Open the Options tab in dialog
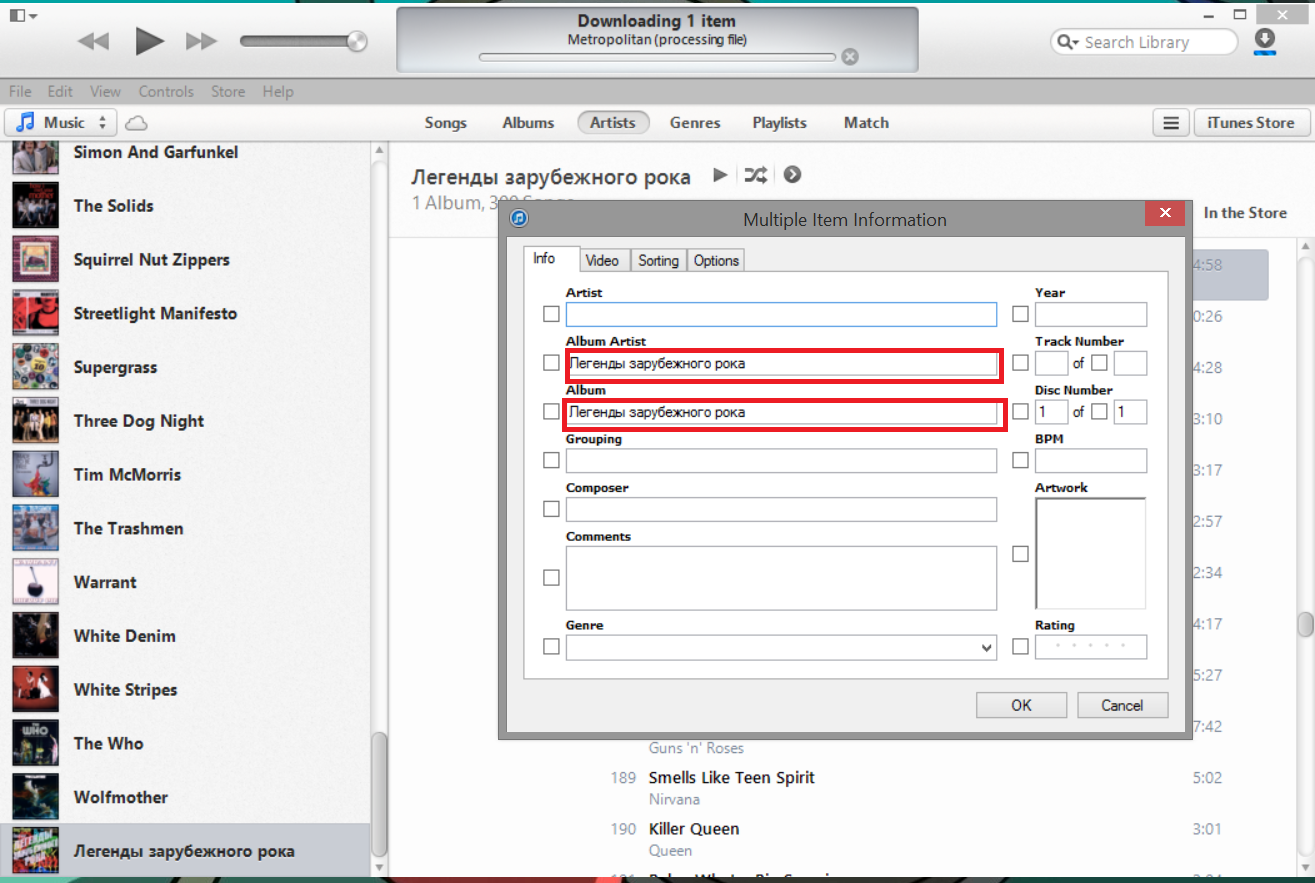 pos(716,260)
